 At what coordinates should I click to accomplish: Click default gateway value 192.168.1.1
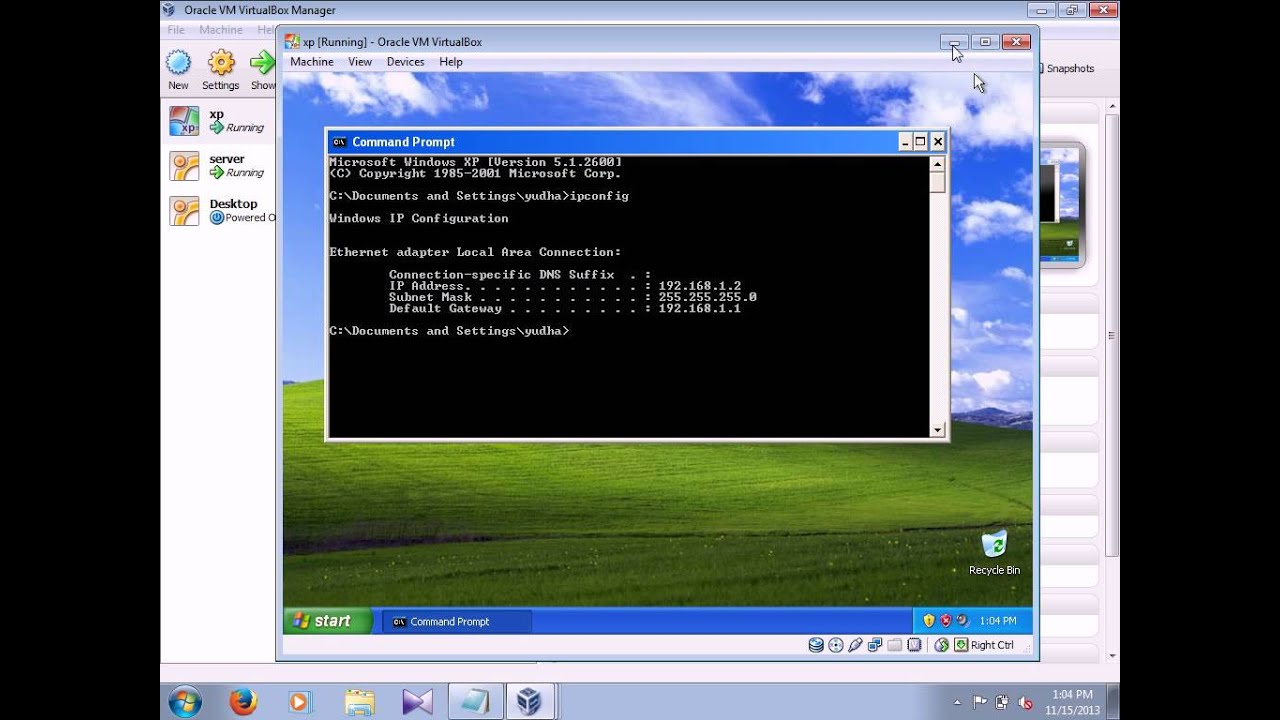(700, 308)
